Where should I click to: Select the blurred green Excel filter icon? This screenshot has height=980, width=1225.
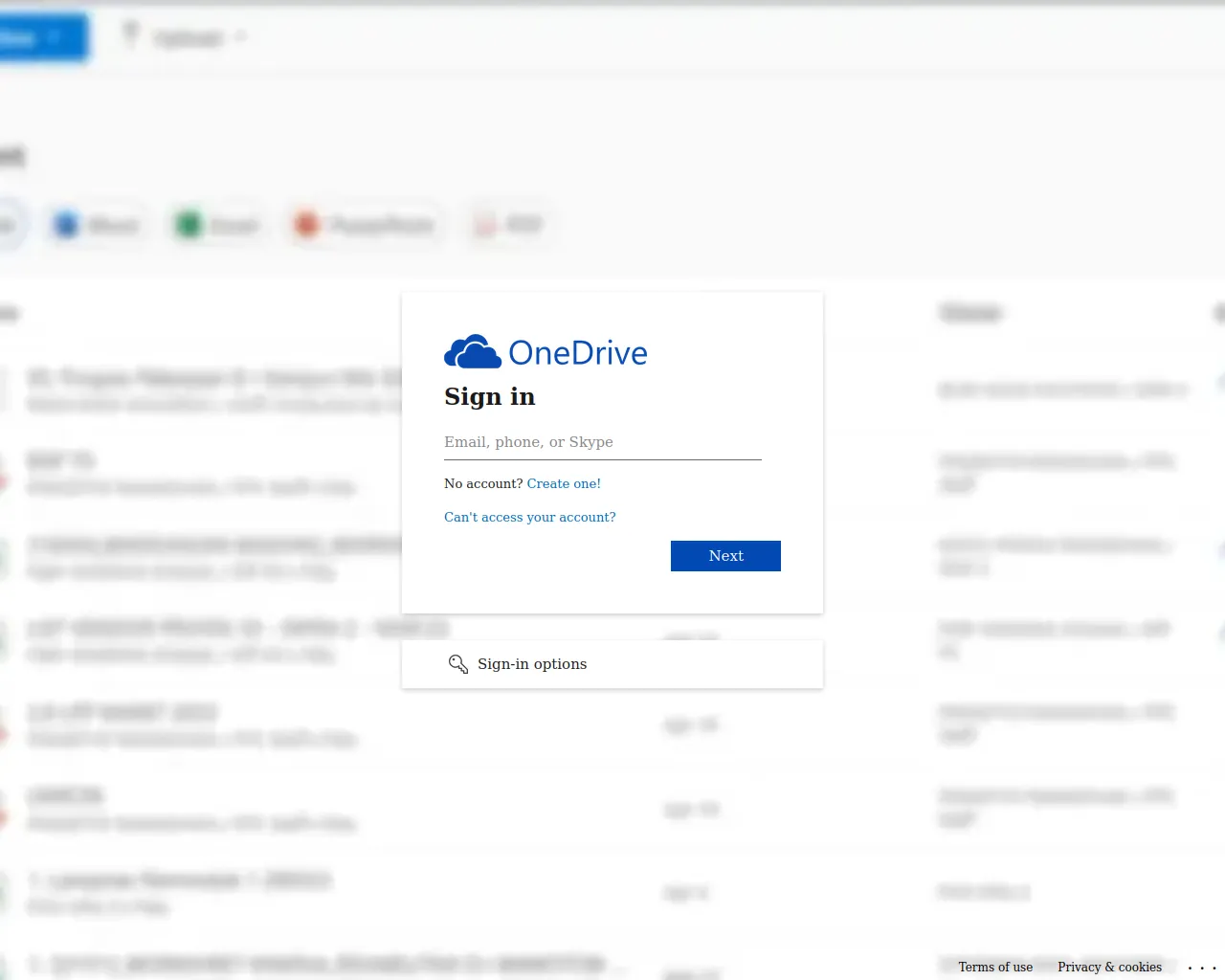coord(189,225)
